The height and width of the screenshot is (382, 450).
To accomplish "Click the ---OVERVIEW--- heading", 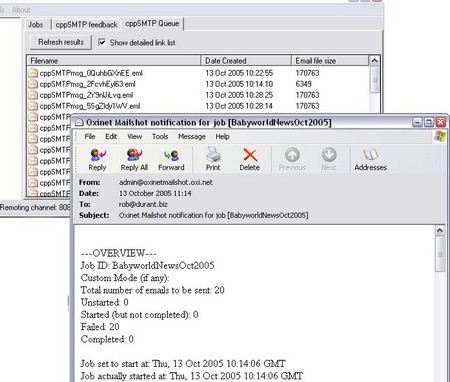I will [118, 253].
